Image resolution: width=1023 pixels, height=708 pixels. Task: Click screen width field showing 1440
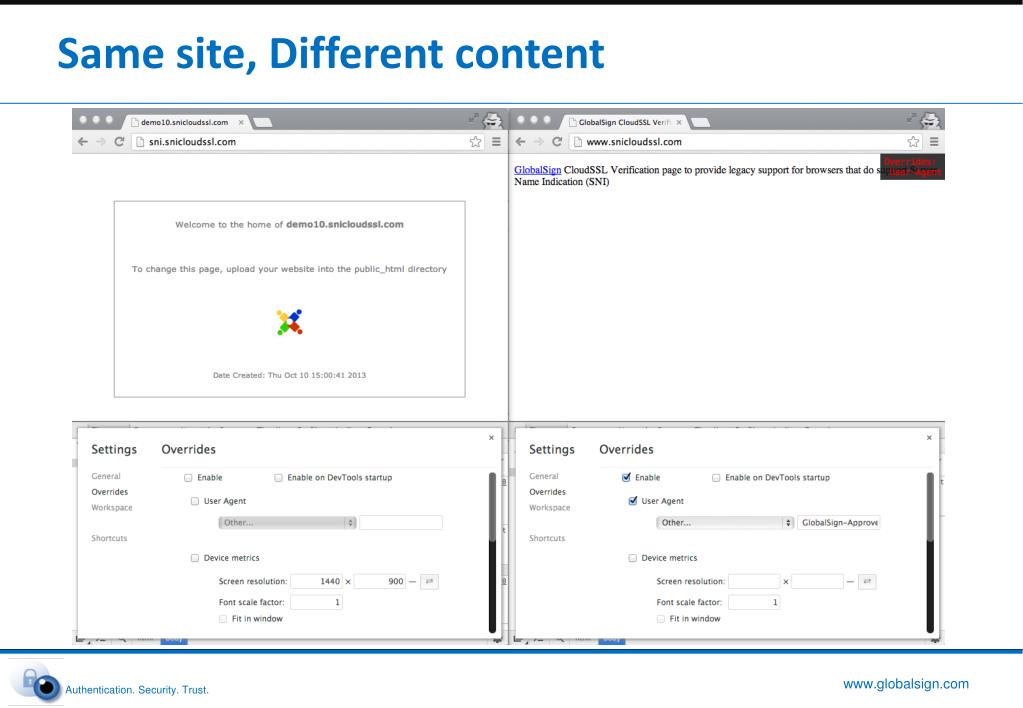316,581
